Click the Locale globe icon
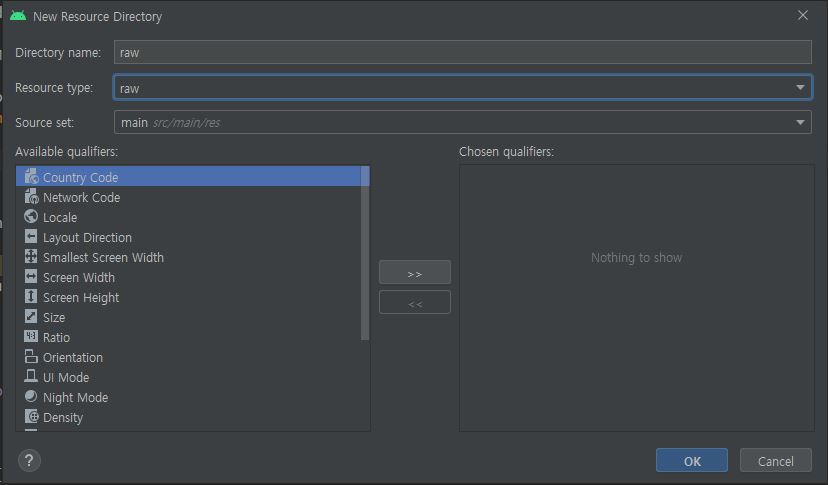The image size is (828, 485). coord(31,217)
